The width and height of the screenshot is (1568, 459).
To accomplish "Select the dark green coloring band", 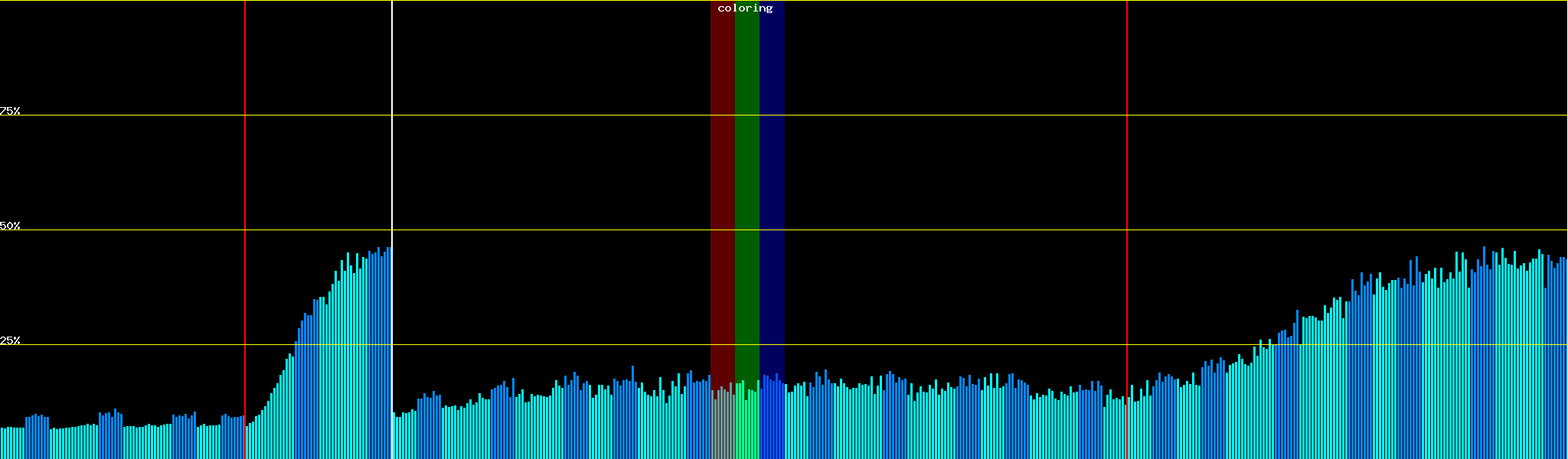I will 746,191.
